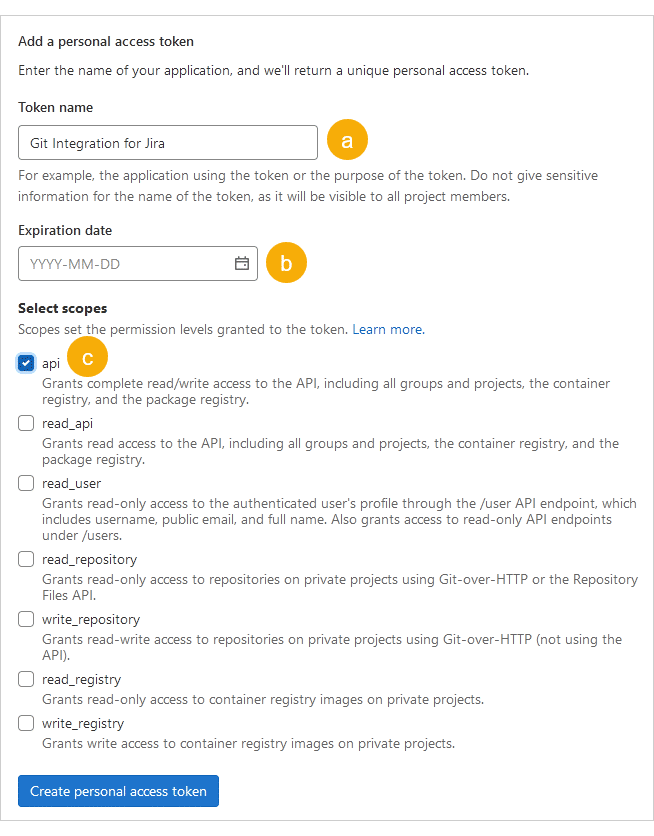Click the Create personal access token button
Viewport: 654px width, 836px height.
coord(117,791)
